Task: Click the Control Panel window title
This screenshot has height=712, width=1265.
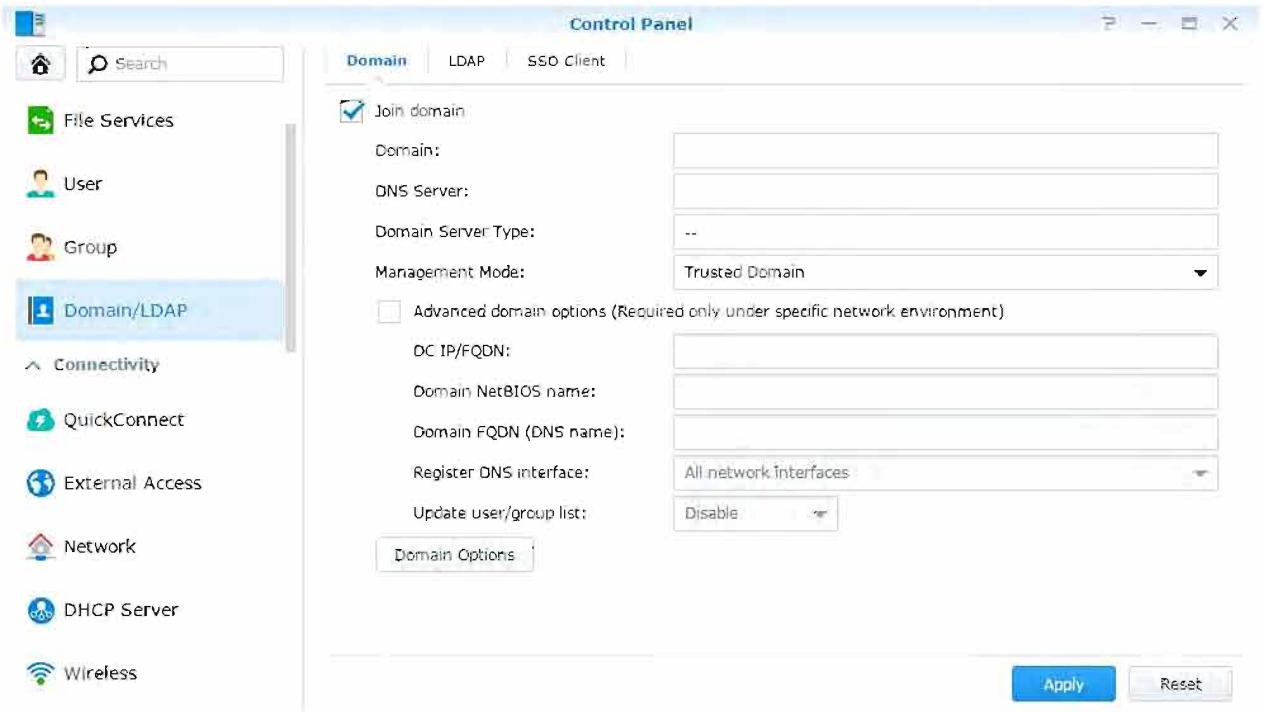Action: pyautogui.click(x=631, y=24)
